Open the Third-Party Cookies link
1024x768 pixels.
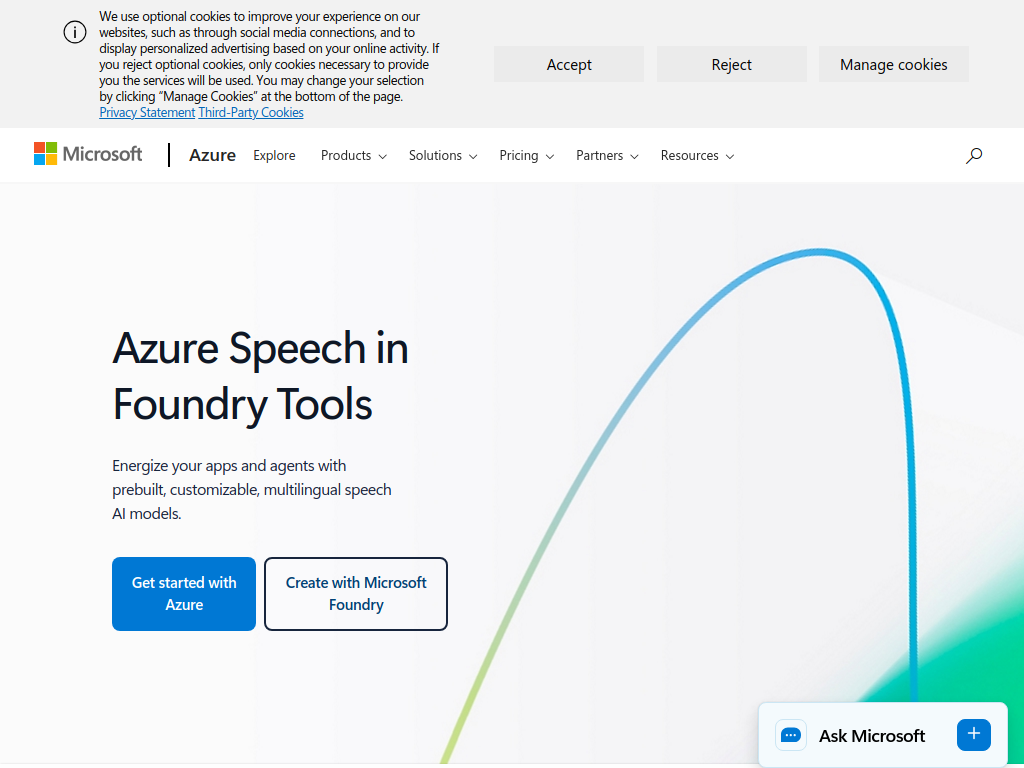coord(251,113)
